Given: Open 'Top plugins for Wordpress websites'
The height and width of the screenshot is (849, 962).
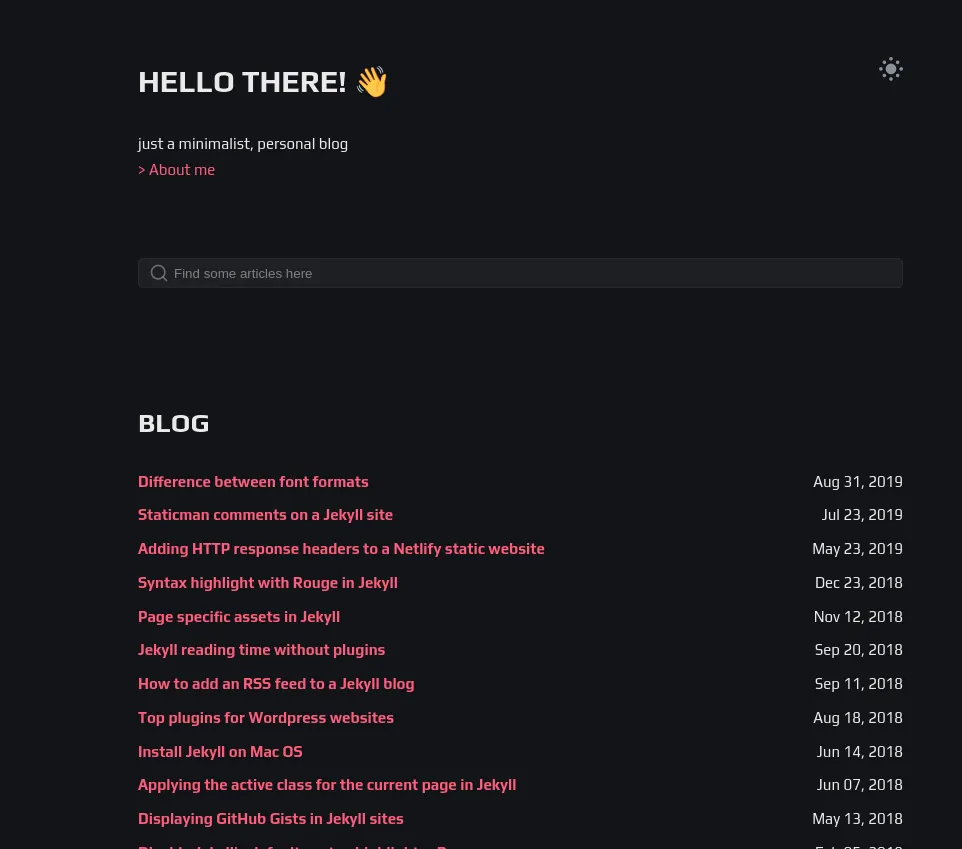Looking at the screenshot, I should [x=265, y=718].
